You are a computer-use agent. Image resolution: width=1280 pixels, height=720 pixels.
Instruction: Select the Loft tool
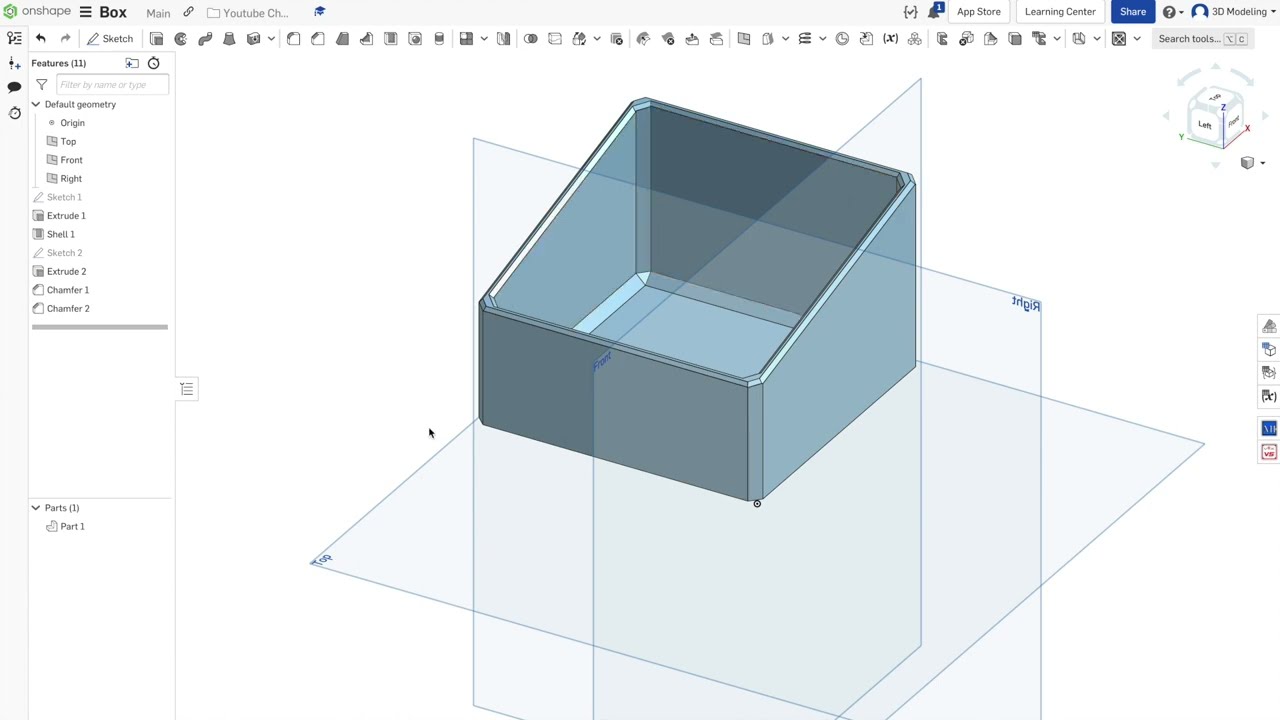[229, 39]
